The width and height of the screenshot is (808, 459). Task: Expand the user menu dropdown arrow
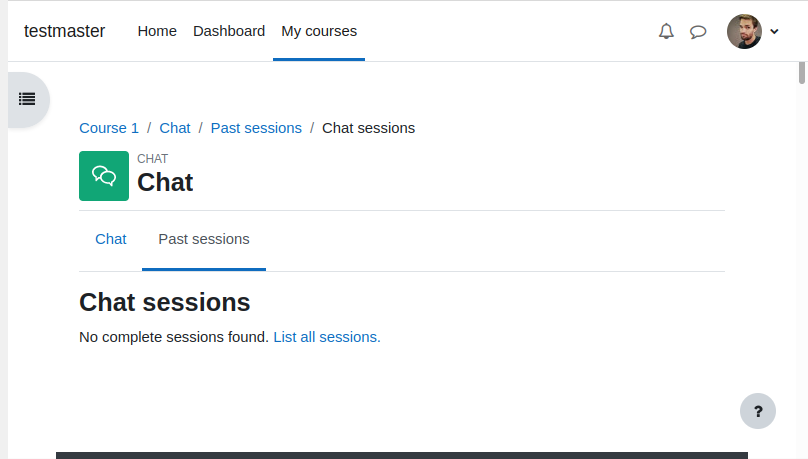point(774,31)
